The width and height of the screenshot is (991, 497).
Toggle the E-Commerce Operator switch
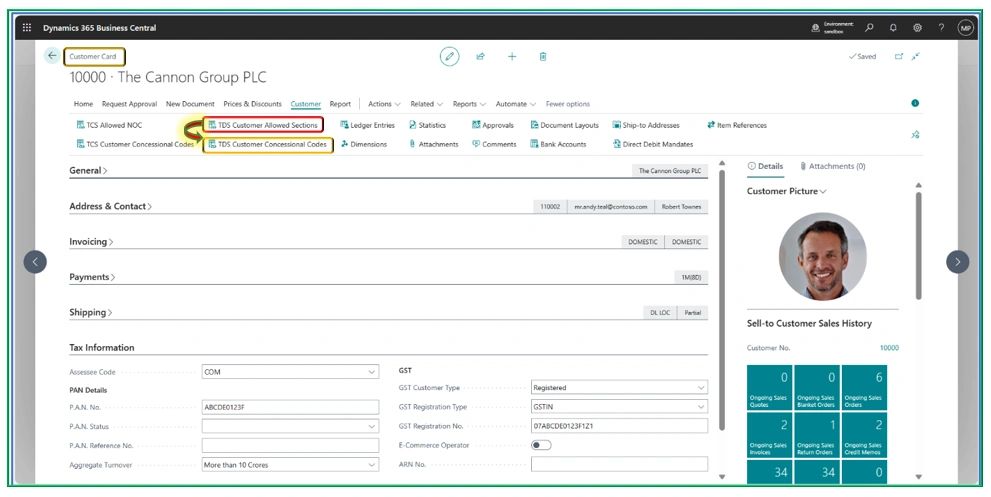point(541,445)
